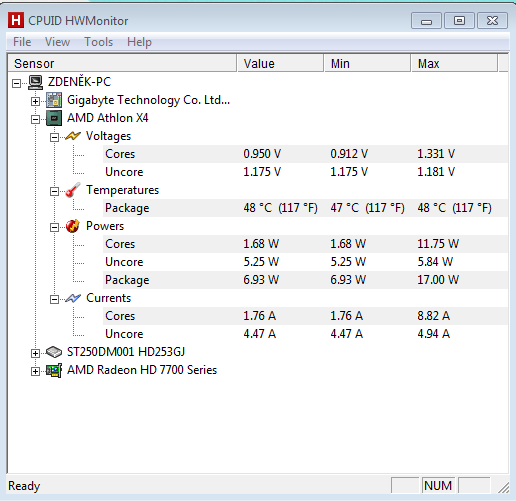The image size is (516, 501).
Task: Click the AMD Radeon graphics card icon
Action: coord(54,370)
